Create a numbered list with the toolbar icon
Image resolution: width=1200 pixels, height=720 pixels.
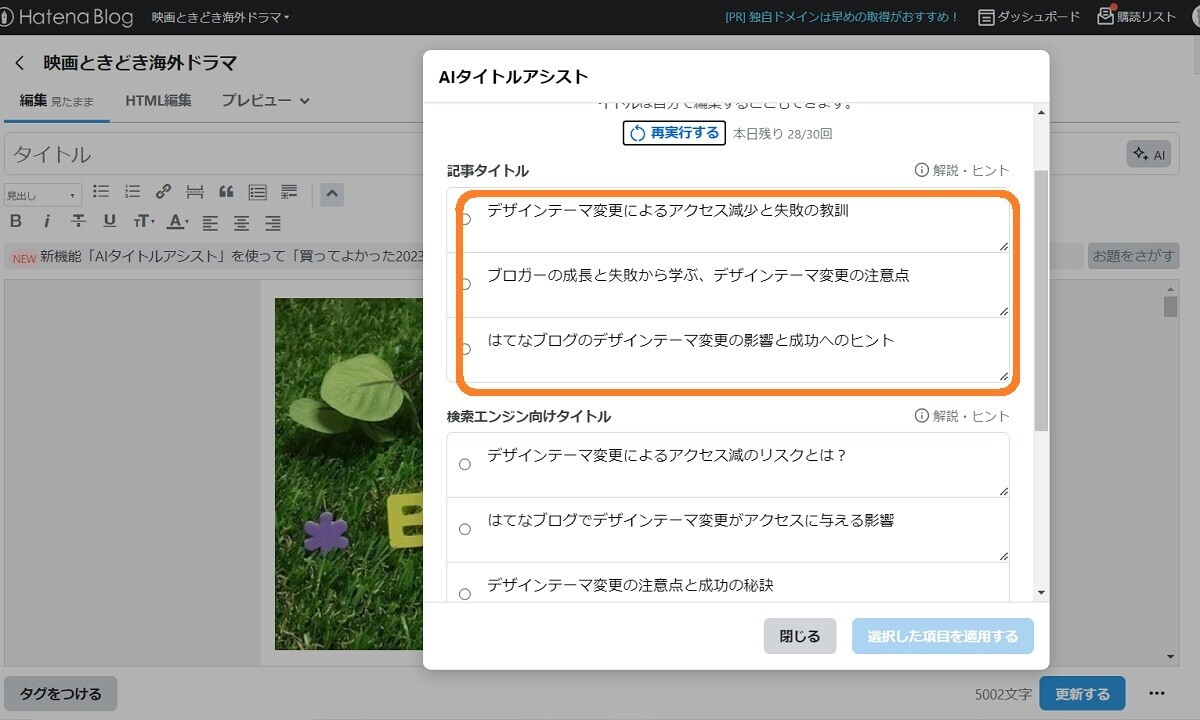tap(130, 192)
